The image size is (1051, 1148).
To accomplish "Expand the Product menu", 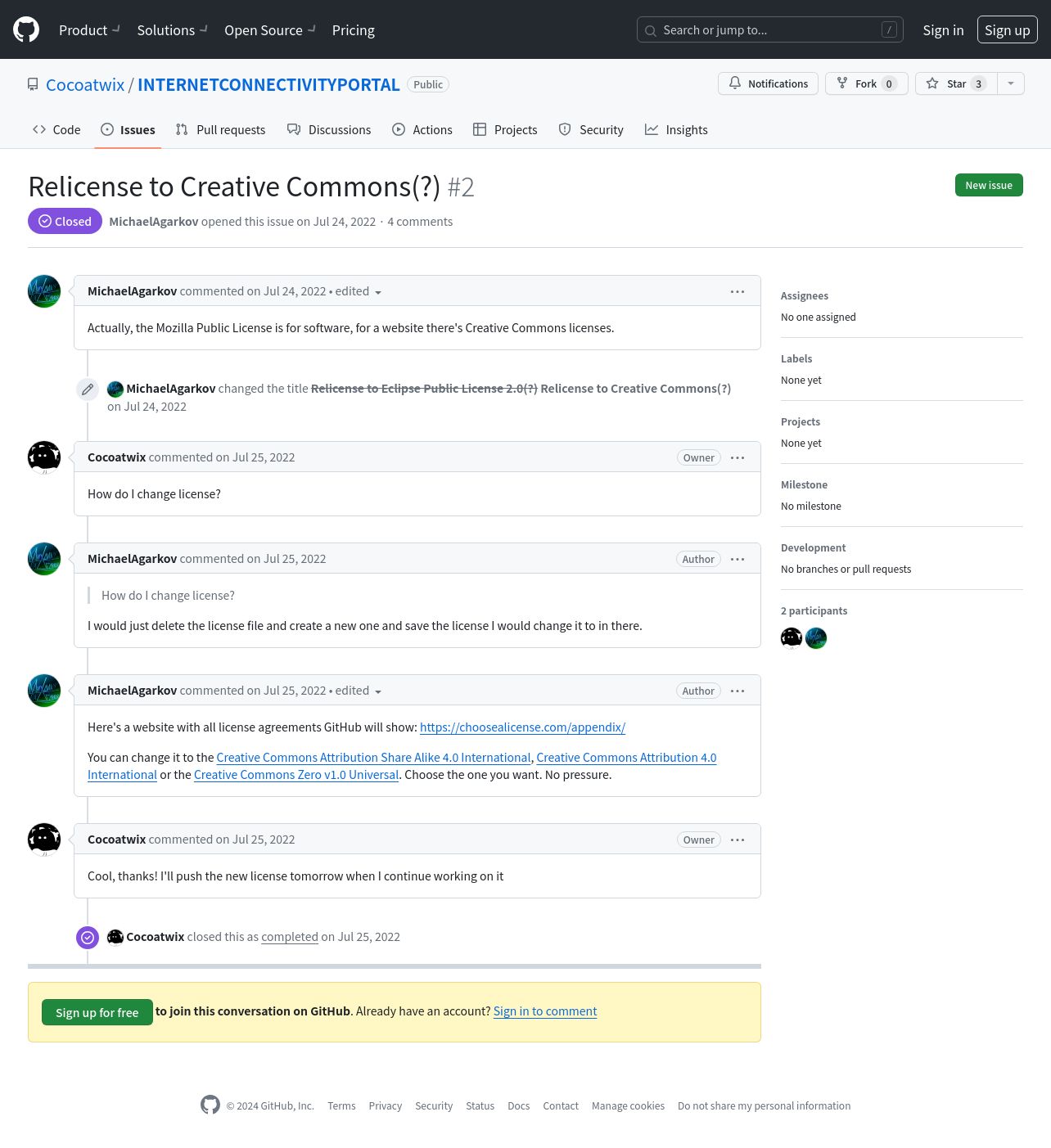I will [89, 30].
